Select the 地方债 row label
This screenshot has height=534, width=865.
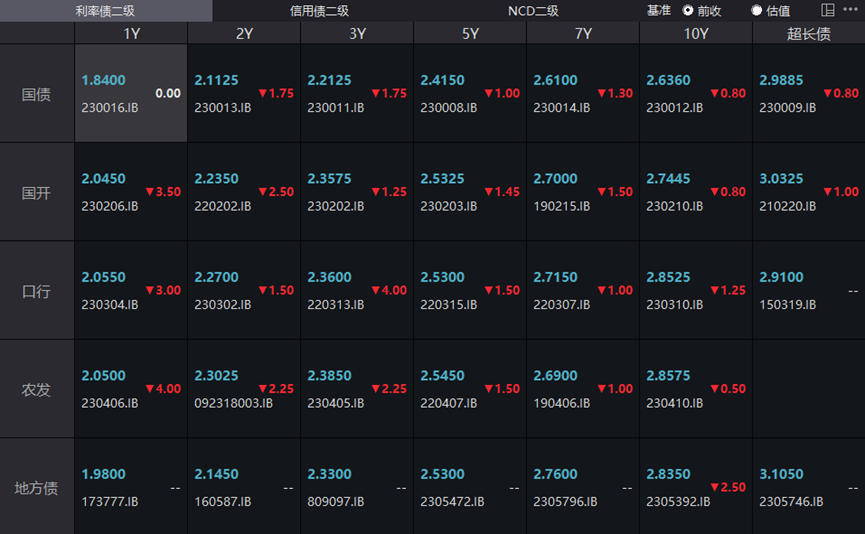pos(37,488)
